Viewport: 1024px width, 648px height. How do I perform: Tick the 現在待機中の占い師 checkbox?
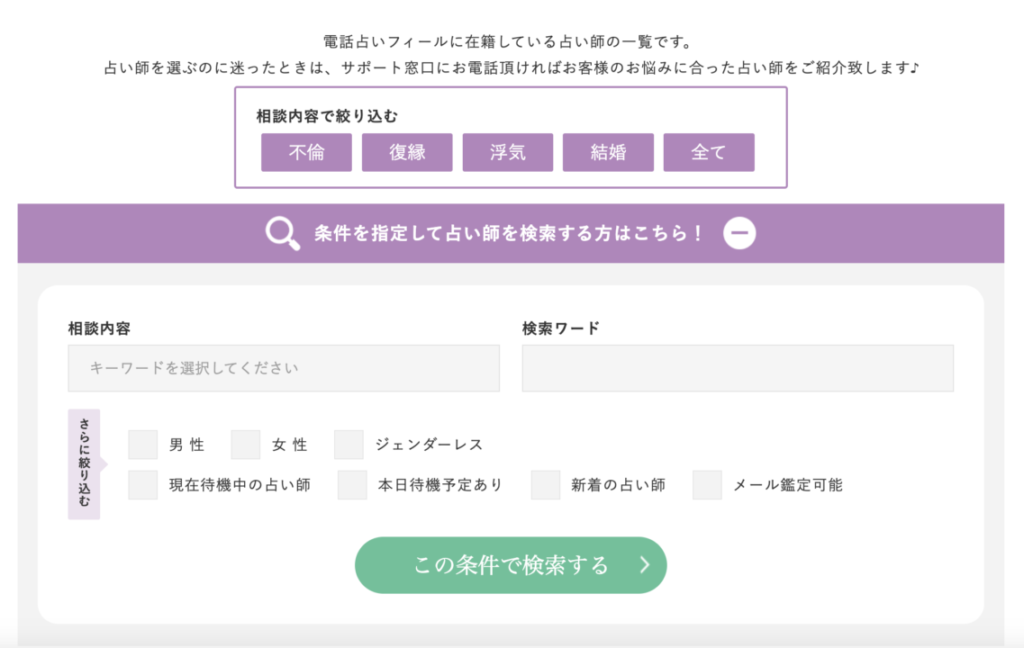pyautogui.click(x=143, y=485)
